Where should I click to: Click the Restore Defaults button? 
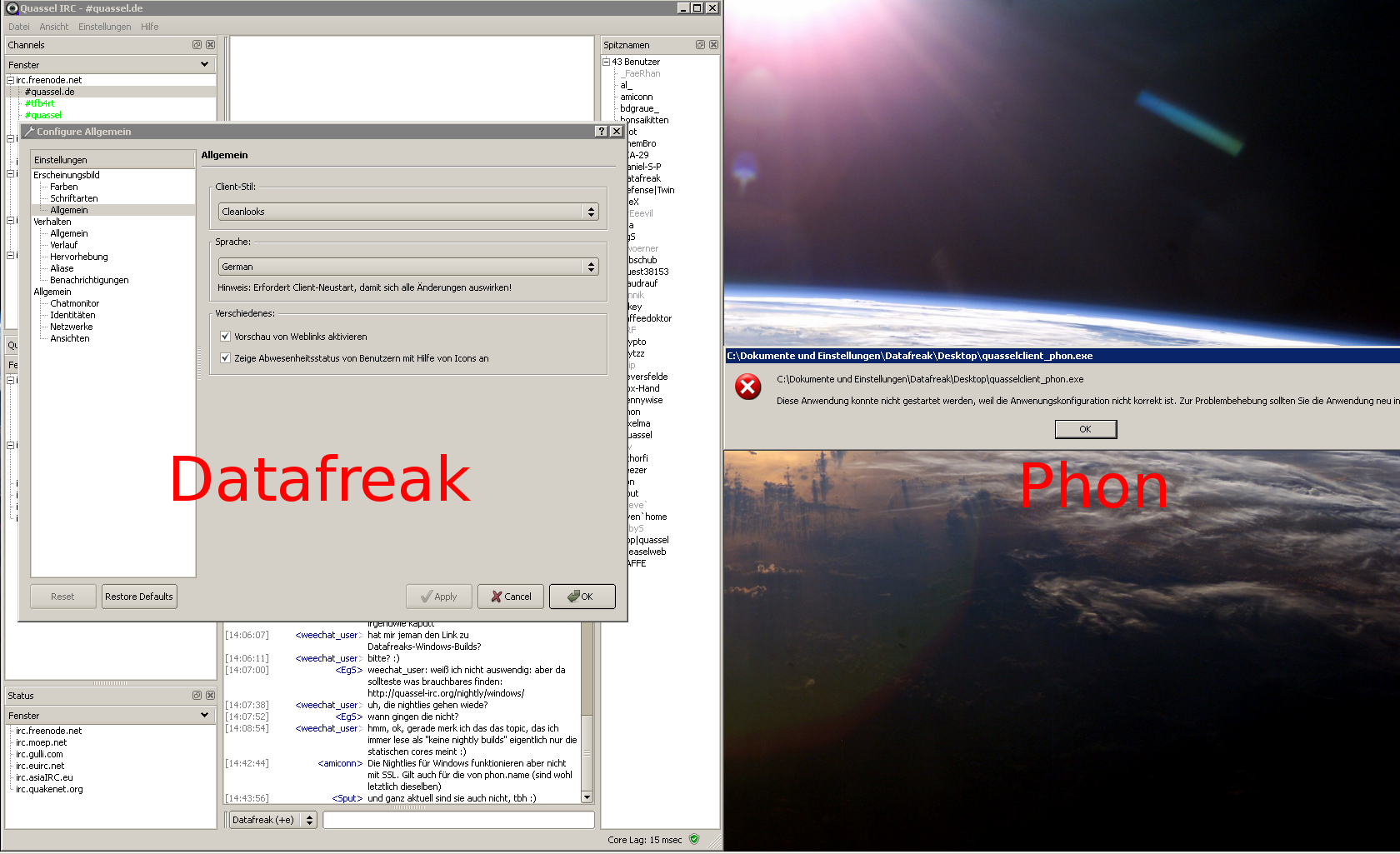(x=139, y=597)
